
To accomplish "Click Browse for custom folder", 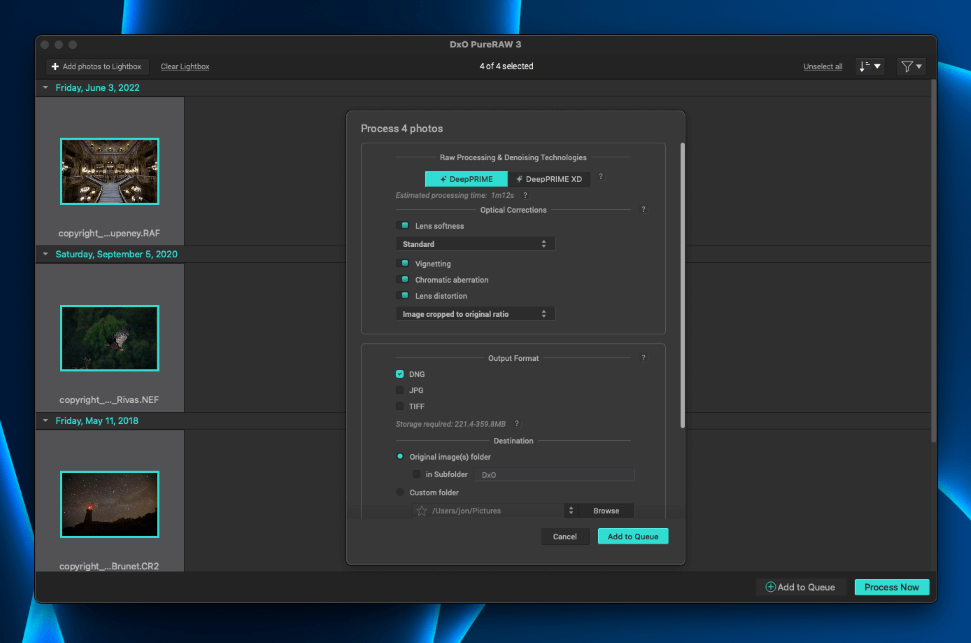I will point(606,510).
